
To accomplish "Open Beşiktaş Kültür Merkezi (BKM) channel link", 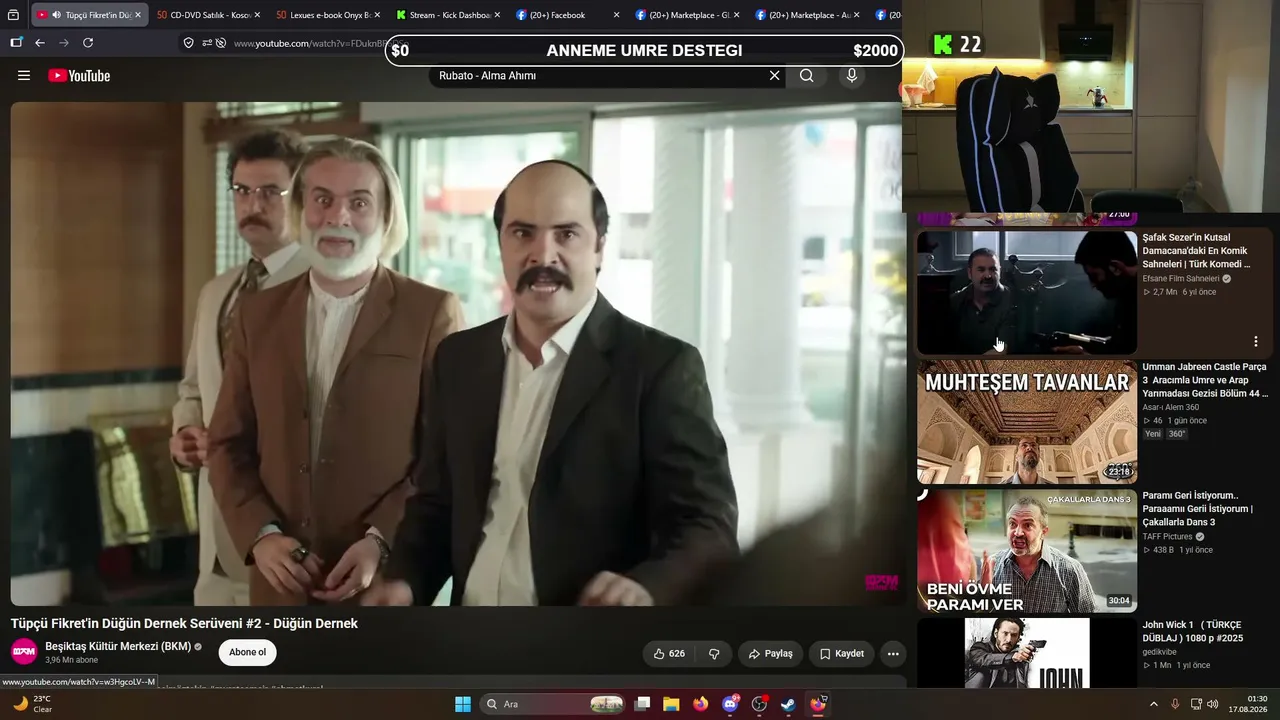I will pos(118,646).
